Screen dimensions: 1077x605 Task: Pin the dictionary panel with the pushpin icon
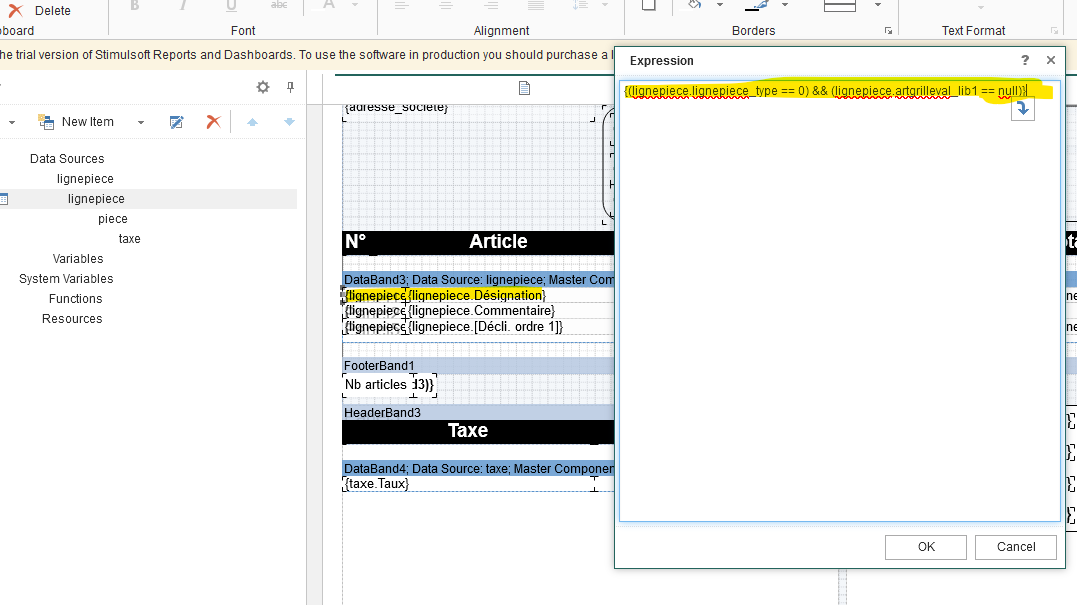tap(291, 87)
